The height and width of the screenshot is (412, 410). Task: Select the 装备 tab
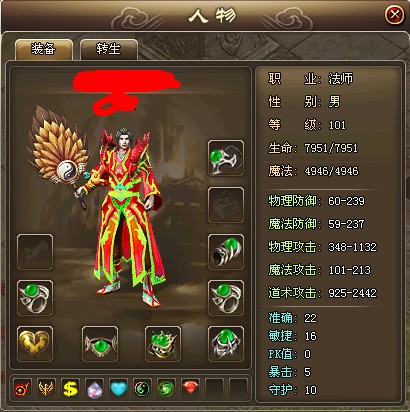coord(44,49)
